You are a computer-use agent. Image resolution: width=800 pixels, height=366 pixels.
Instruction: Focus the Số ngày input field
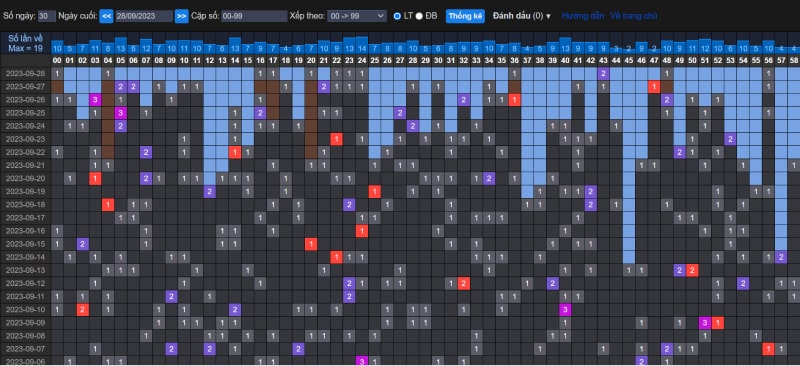pos(47,16)
